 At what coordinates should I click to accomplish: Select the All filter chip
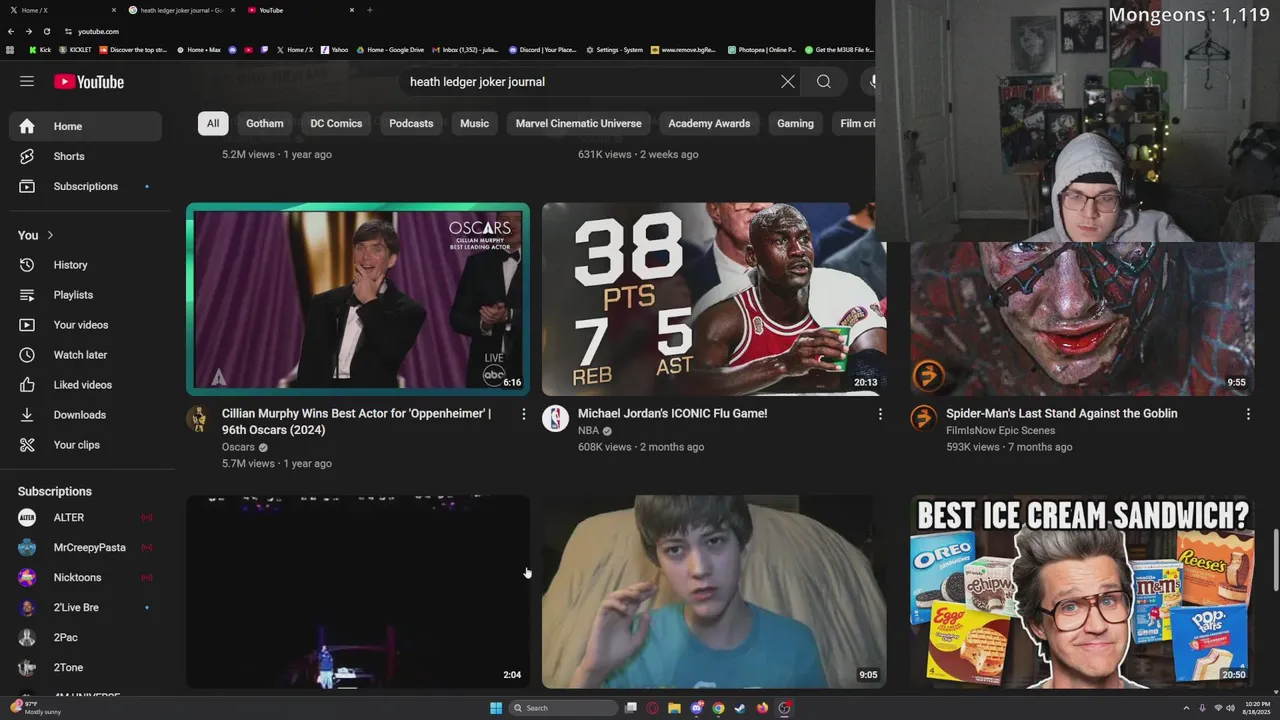click(x=213, y=124)
